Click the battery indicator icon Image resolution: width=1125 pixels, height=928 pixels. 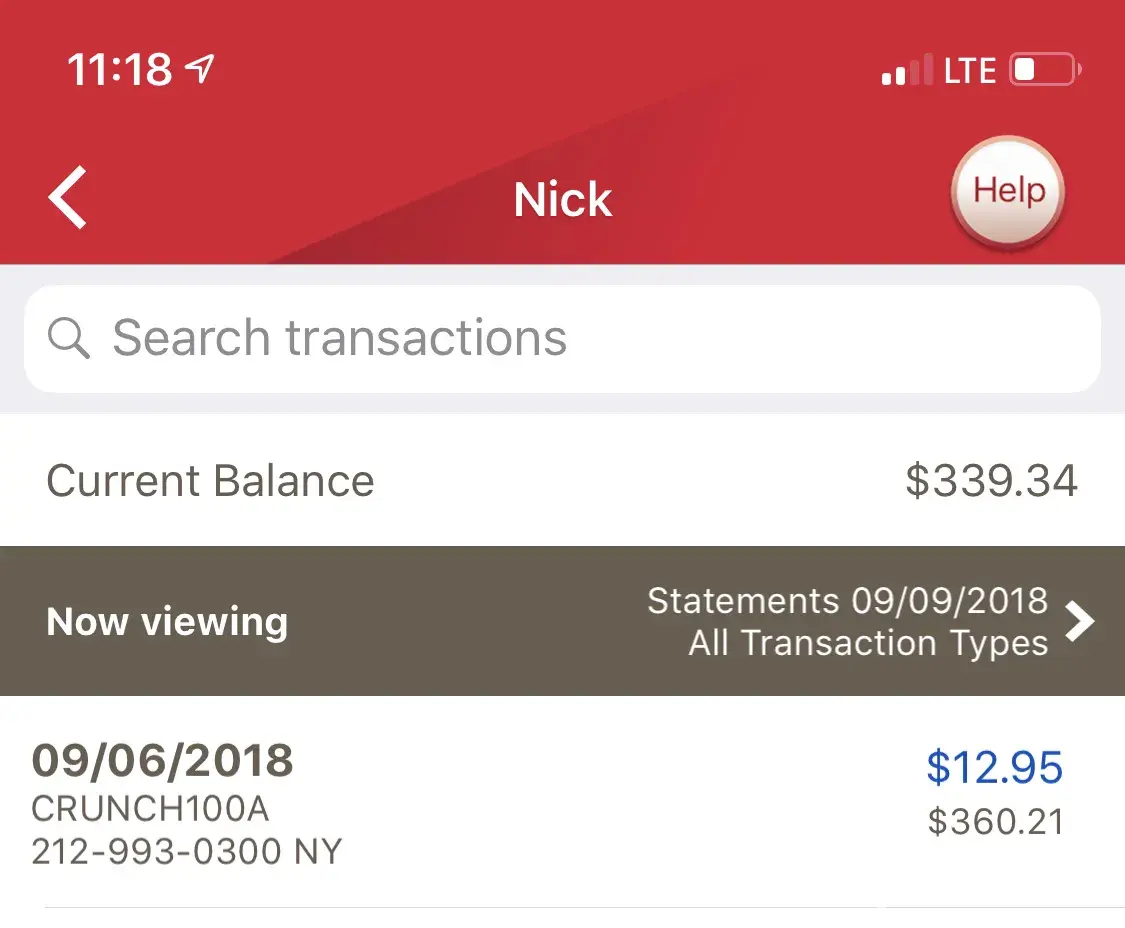pyautogui.click(x=1045, y=70)
